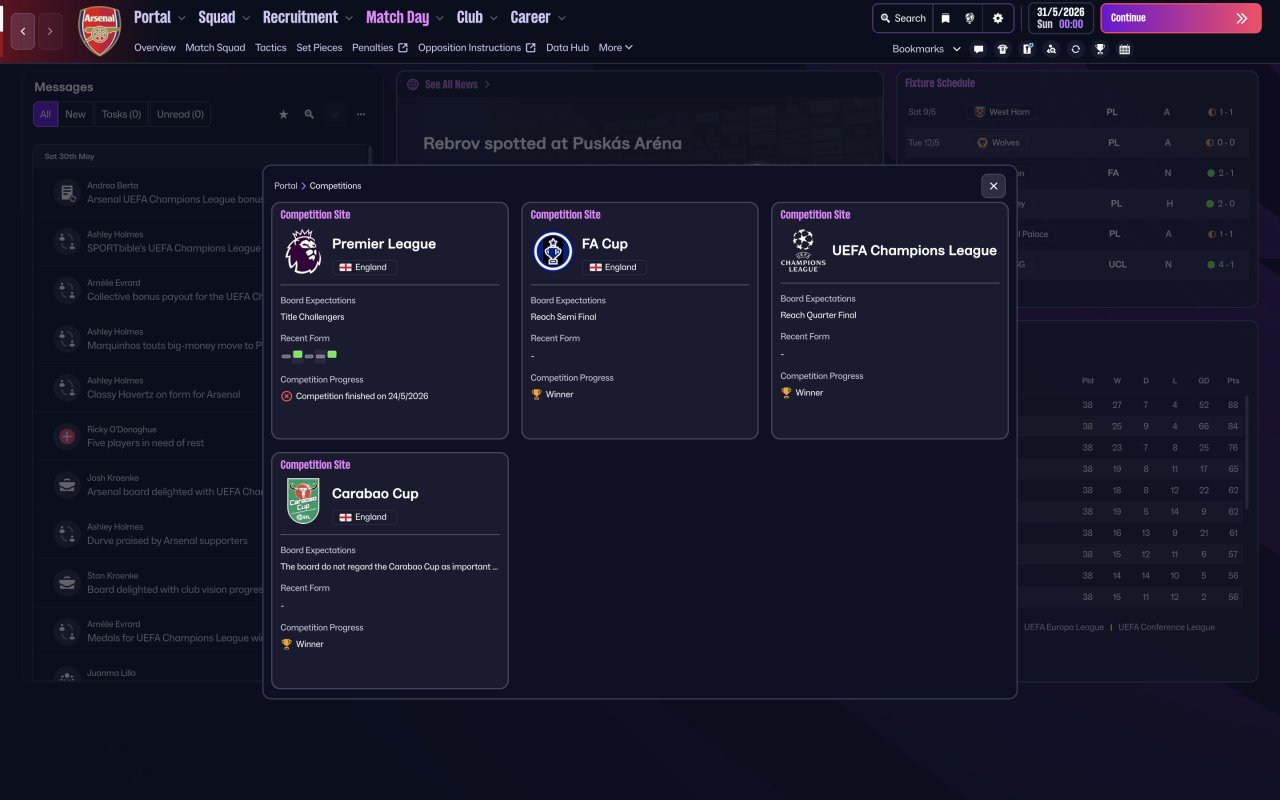Click the FA Cup logo
Image resolution: width=1280 pixels, height=800 pixels.
tap(552, 252)
